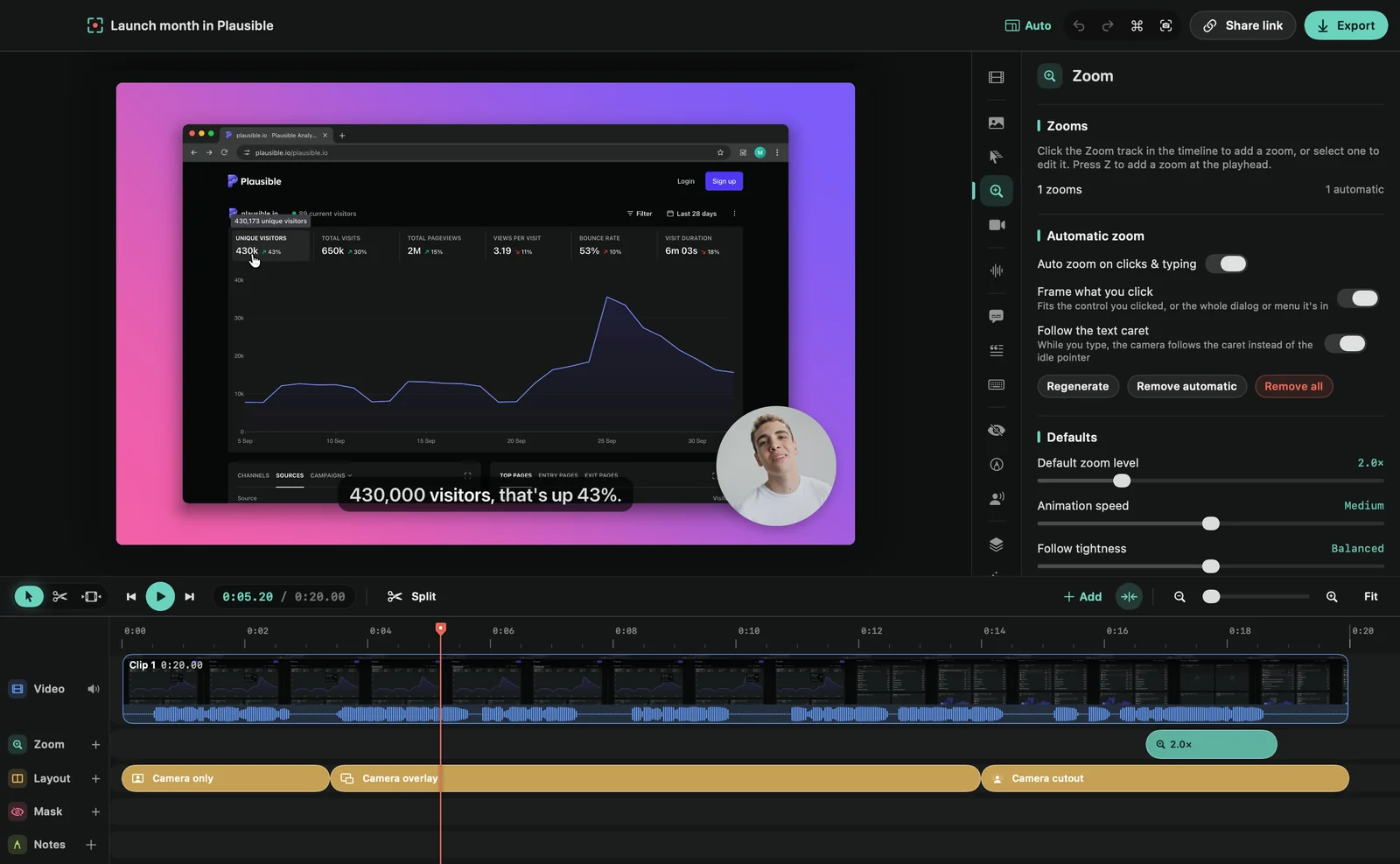Toggle Frame what you click
The height and width of the screenshot is (864, 1400).
pyautogui.click(x=1358, y=299)
